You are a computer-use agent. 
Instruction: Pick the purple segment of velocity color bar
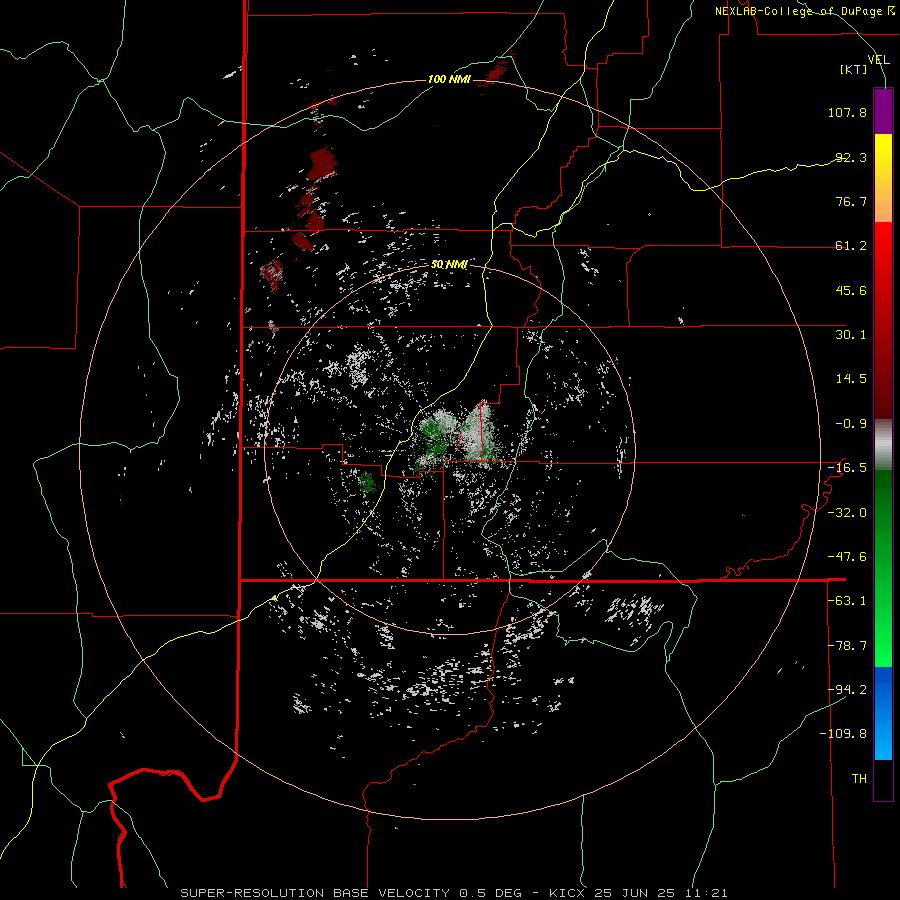[x=883, y=111]
